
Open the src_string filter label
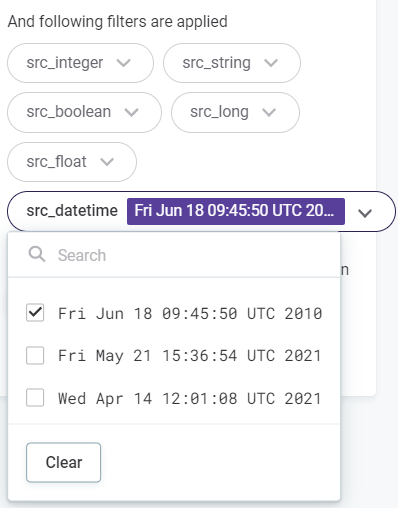(216, 63)
